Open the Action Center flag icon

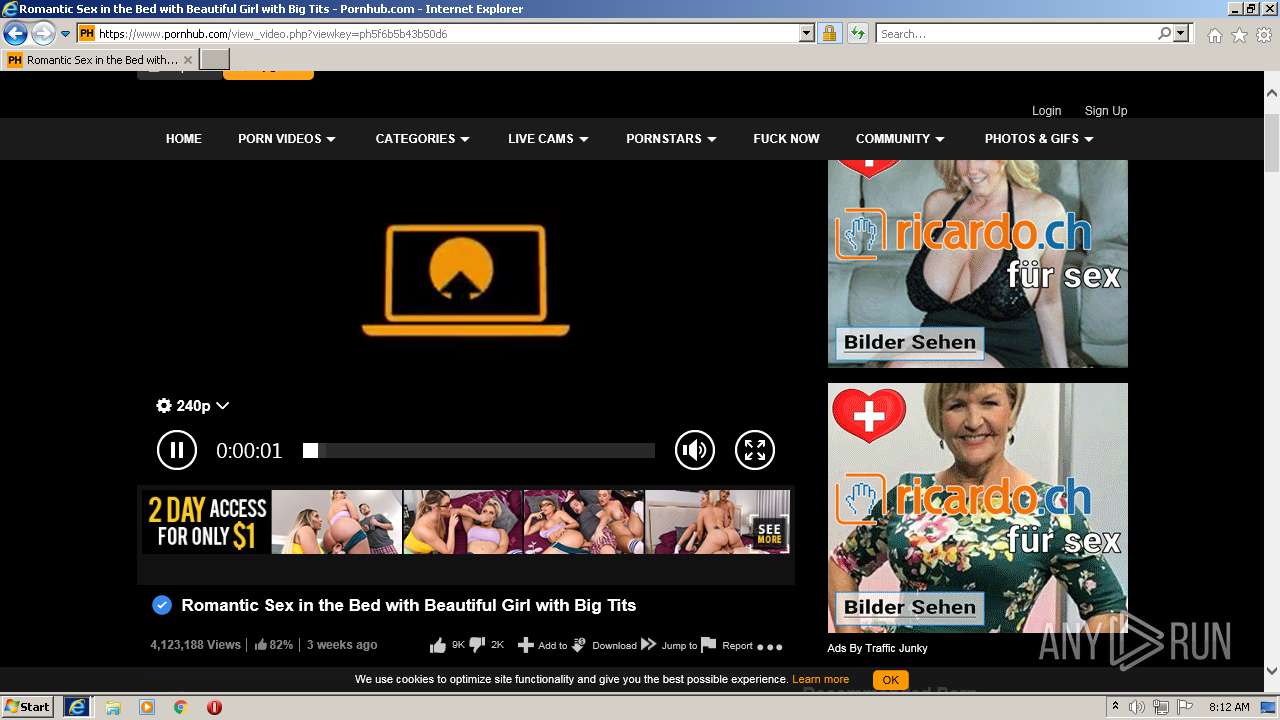(x=1185, y=707)
